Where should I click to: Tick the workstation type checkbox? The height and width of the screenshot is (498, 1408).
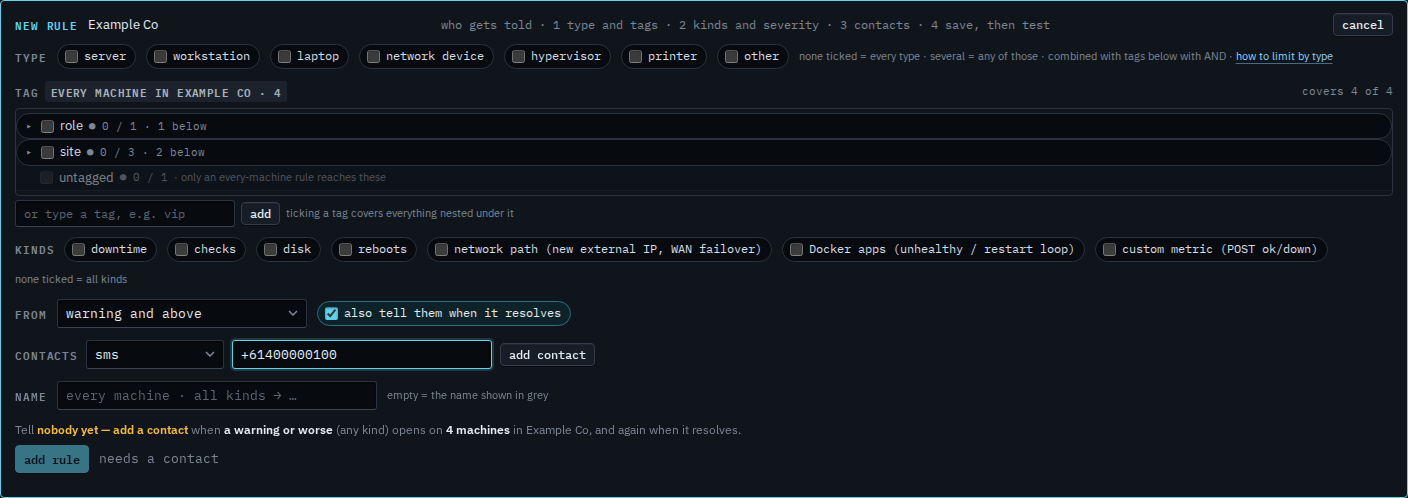[x=160, y=57]
